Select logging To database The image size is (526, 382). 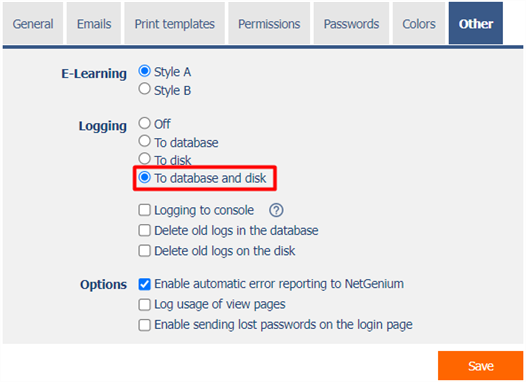tap(145, 141)
